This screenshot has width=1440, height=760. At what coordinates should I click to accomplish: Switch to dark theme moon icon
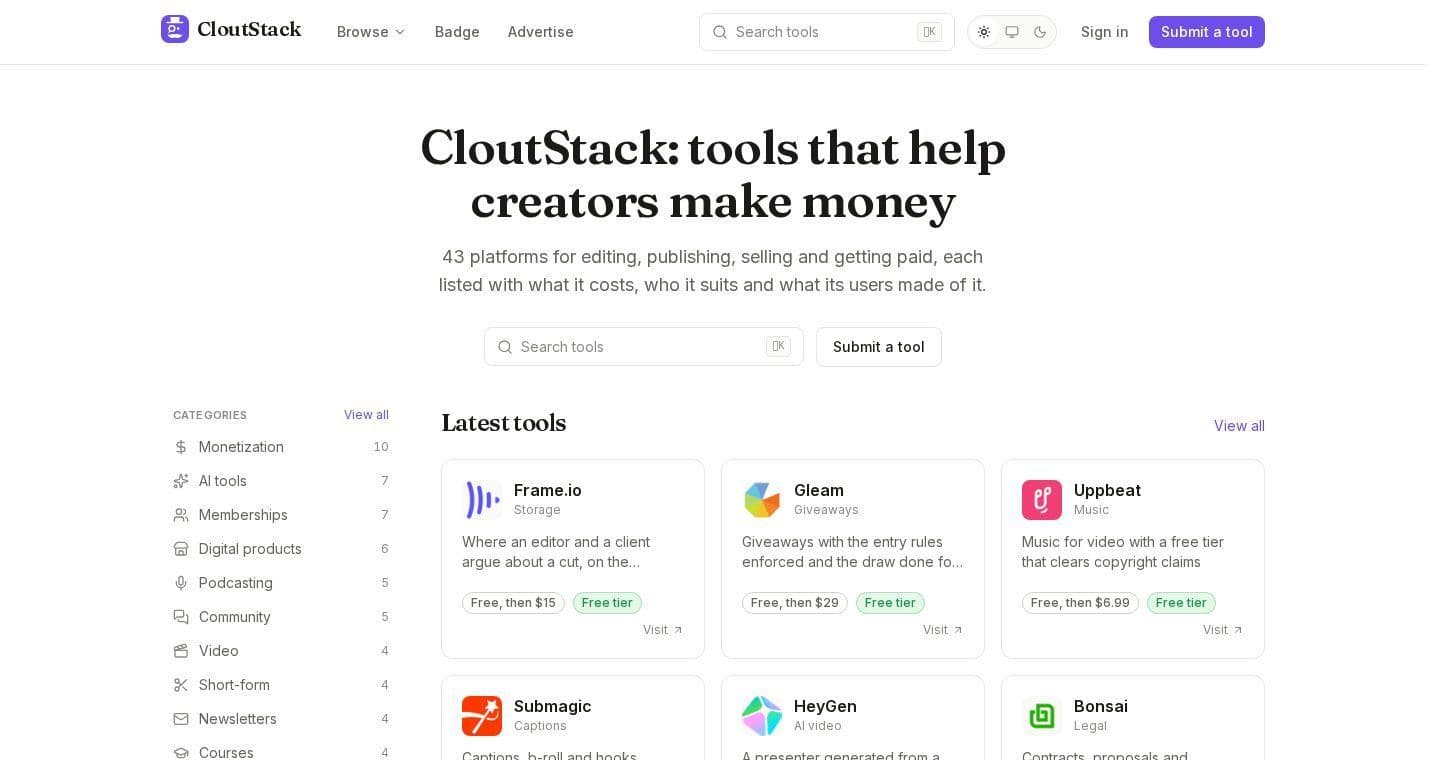point(1040,32)
